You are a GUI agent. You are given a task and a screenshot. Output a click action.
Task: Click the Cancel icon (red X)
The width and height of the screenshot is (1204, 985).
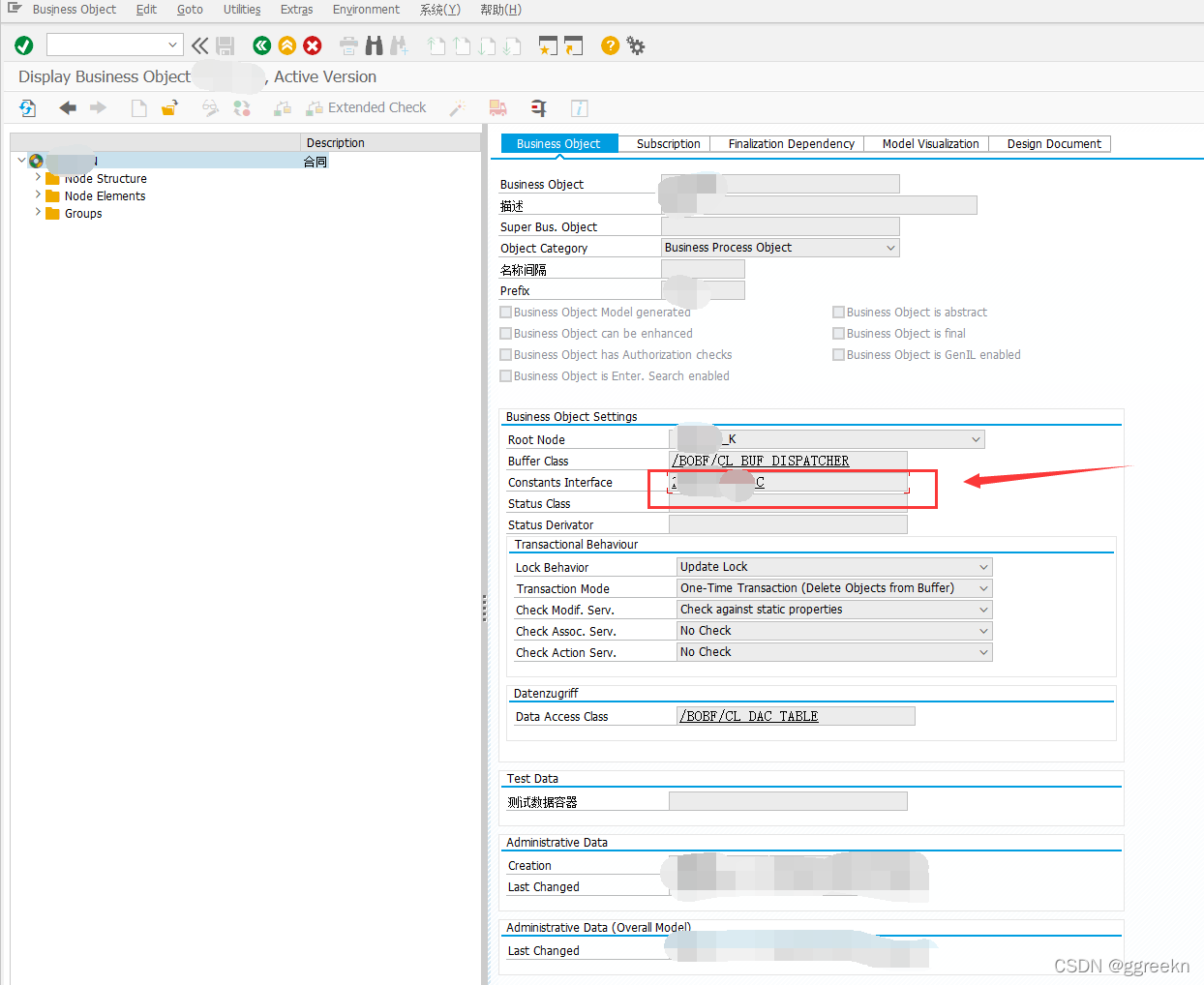[x=312, y=45]
